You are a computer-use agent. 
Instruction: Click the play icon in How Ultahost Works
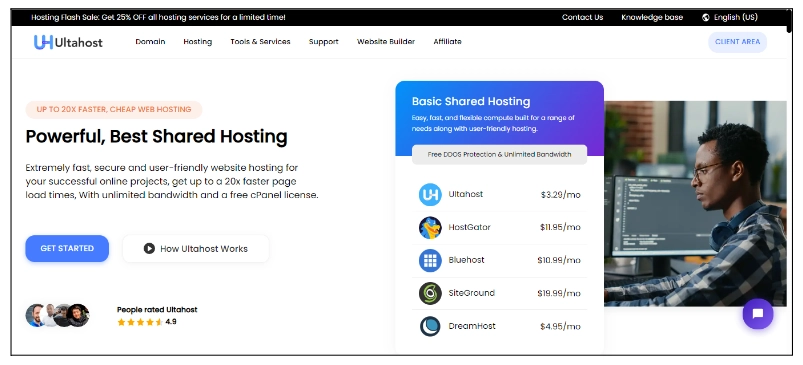[149, 249]
